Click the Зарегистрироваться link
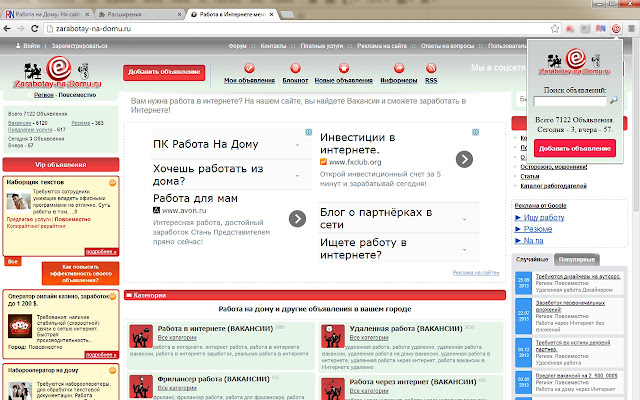 (x=79, y=46)
